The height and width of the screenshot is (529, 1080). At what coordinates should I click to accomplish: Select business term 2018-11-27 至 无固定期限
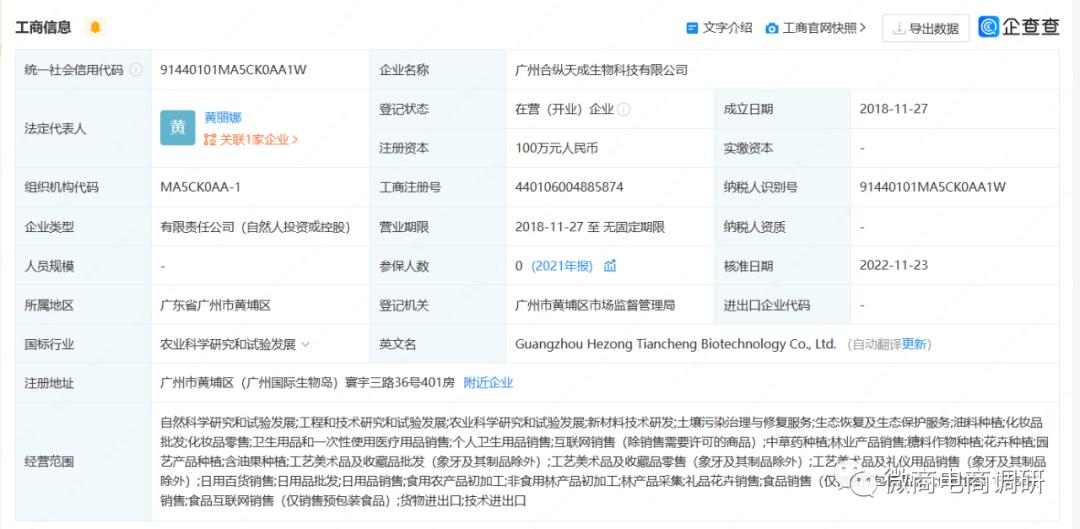pyautogui.click(x=590, y=227)
